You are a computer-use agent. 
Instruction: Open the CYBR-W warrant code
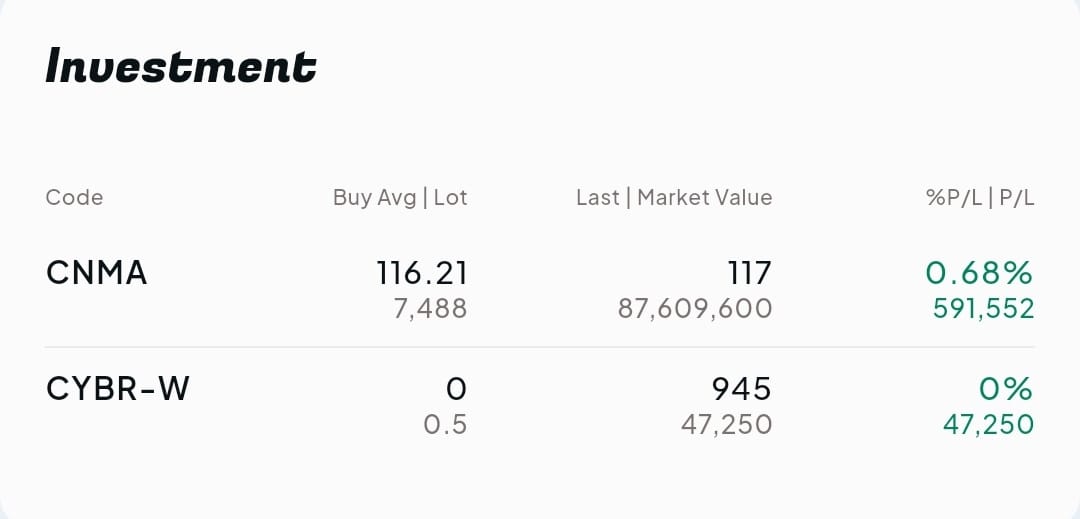pyautogui.click(x=118, y=388)
